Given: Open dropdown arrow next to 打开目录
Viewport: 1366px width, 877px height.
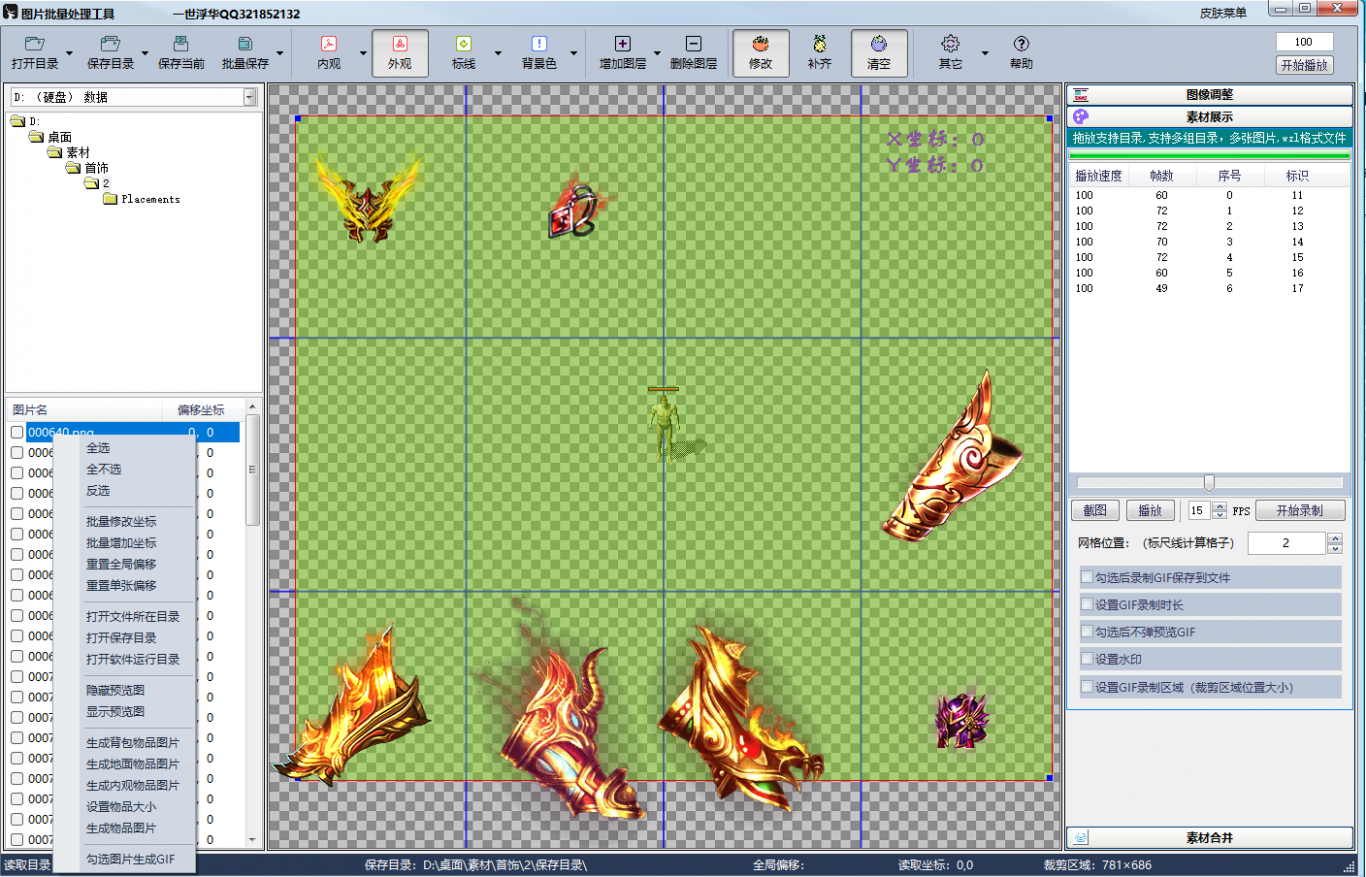Looking at the screenshot, I should 69,53.
